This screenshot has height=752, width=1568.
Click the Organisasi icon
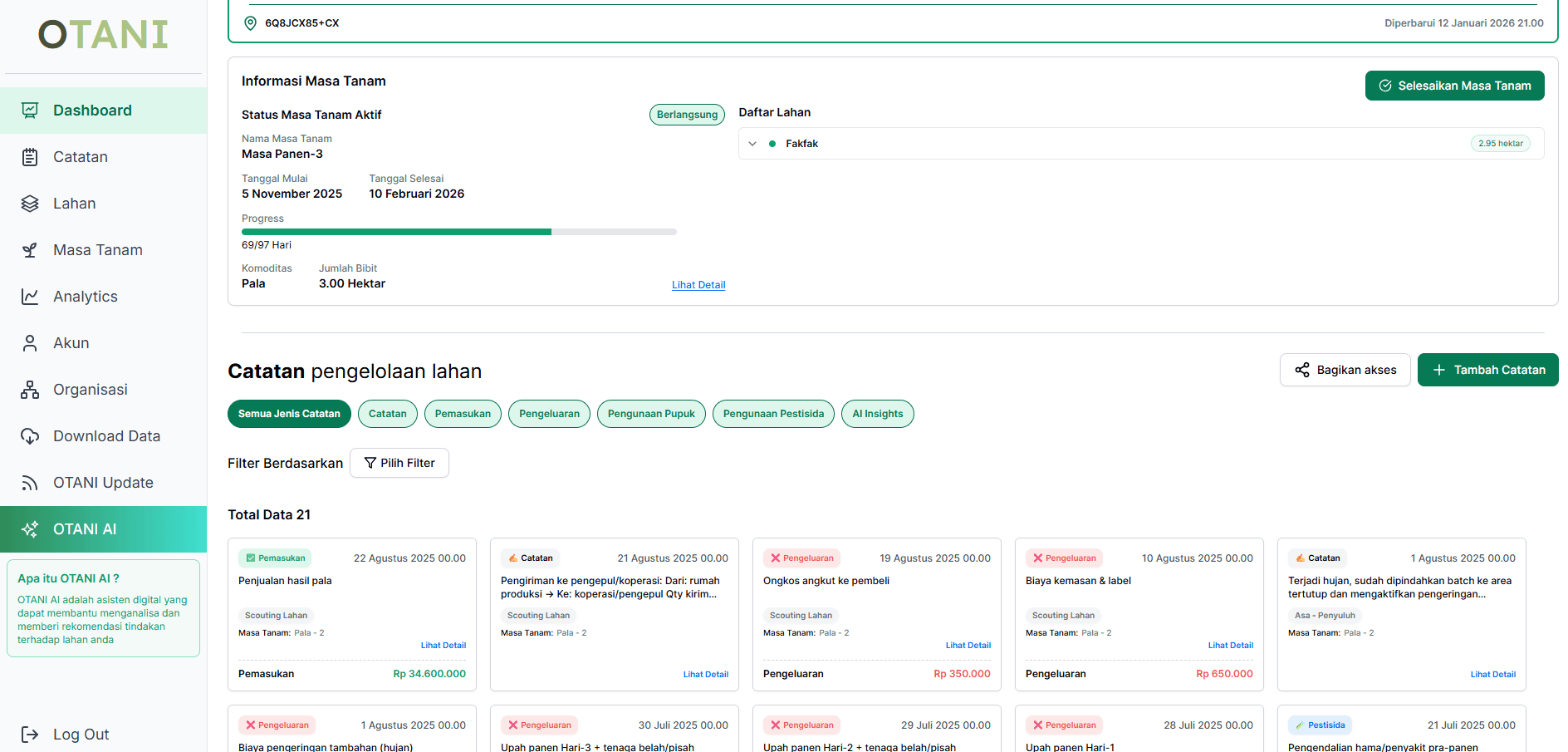click(30, 389)
